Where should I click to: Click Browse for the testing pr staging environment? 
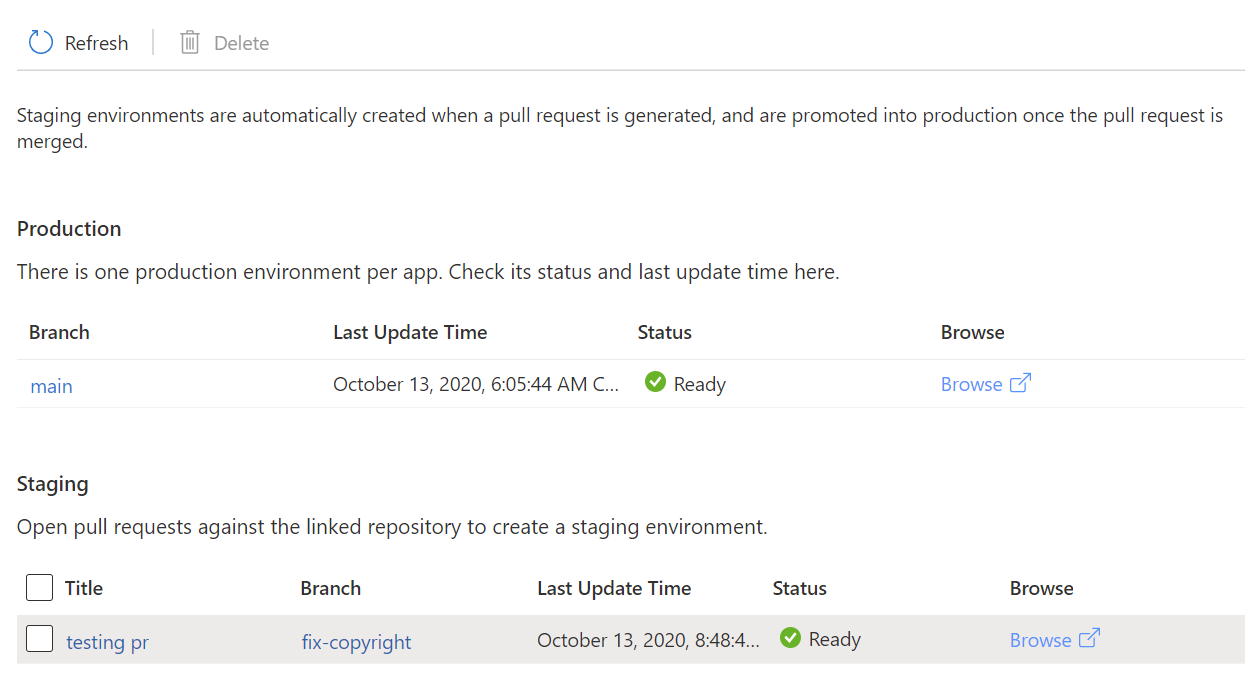1041,639
